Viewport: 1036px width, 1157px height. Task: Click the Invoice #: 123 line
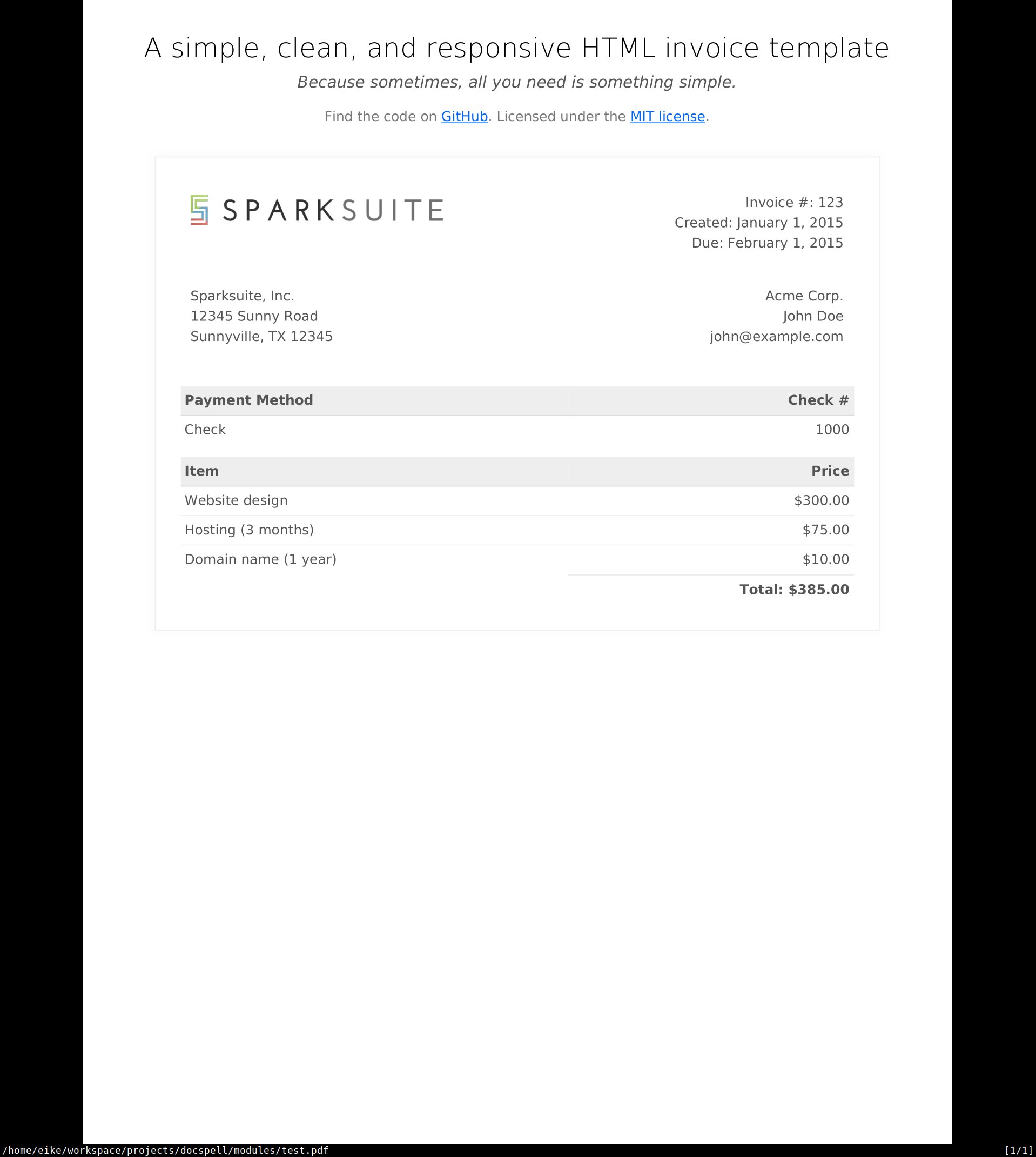(793, 203)
